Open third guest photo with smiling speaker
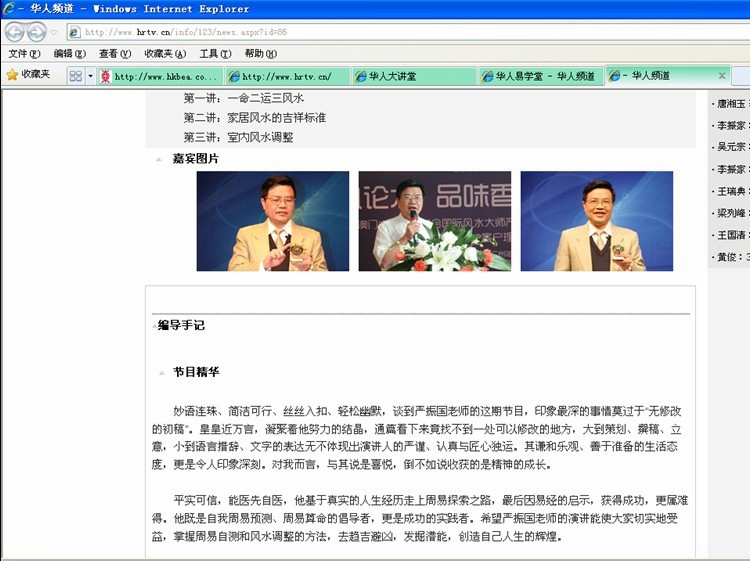The height and width of the screenshot is (561, 750). coord(596,221)
